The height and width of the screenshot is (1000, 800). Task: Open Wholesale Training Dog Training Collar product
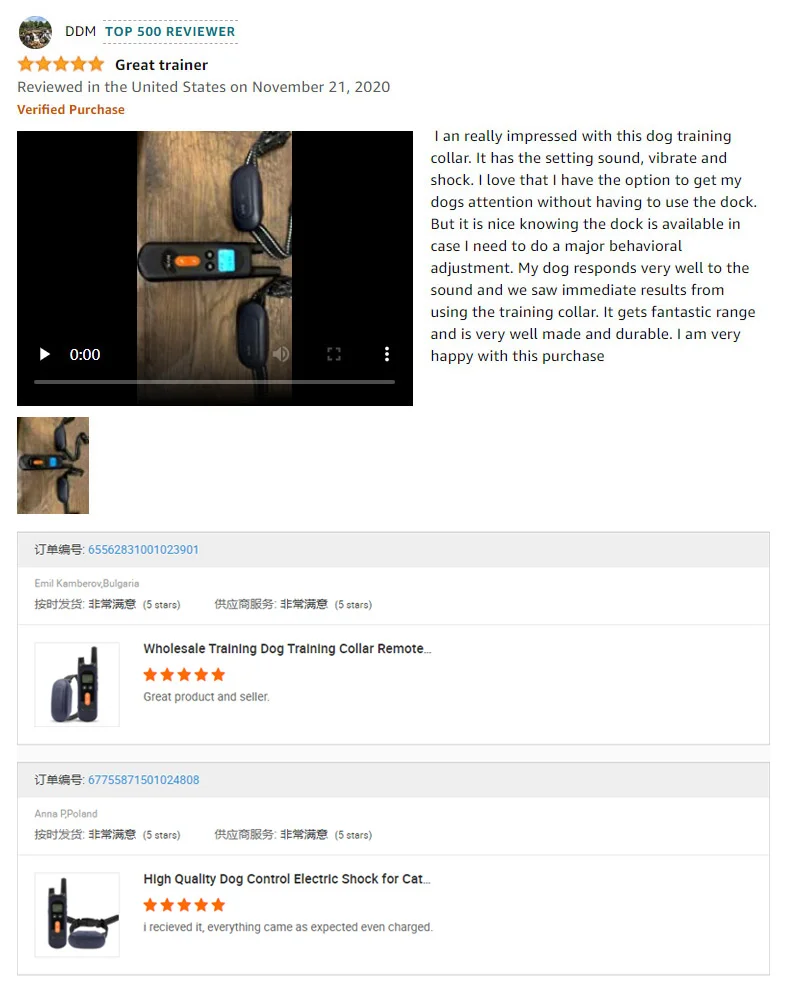tap(287, 649)
